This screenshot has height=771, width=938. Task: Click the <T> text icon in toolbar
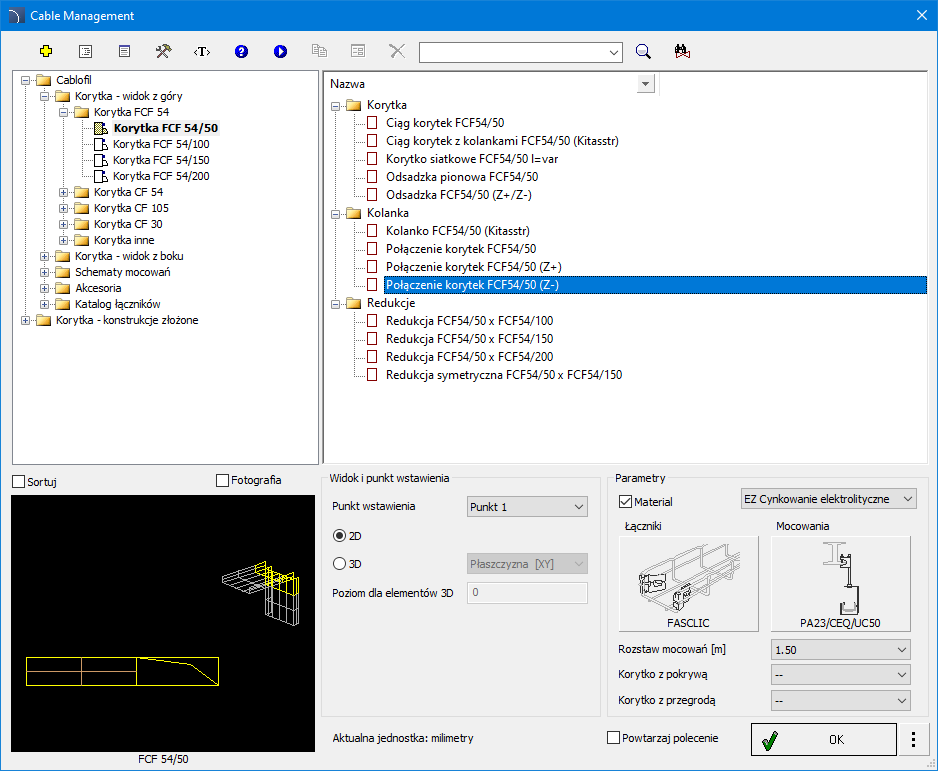click(202, 51)
